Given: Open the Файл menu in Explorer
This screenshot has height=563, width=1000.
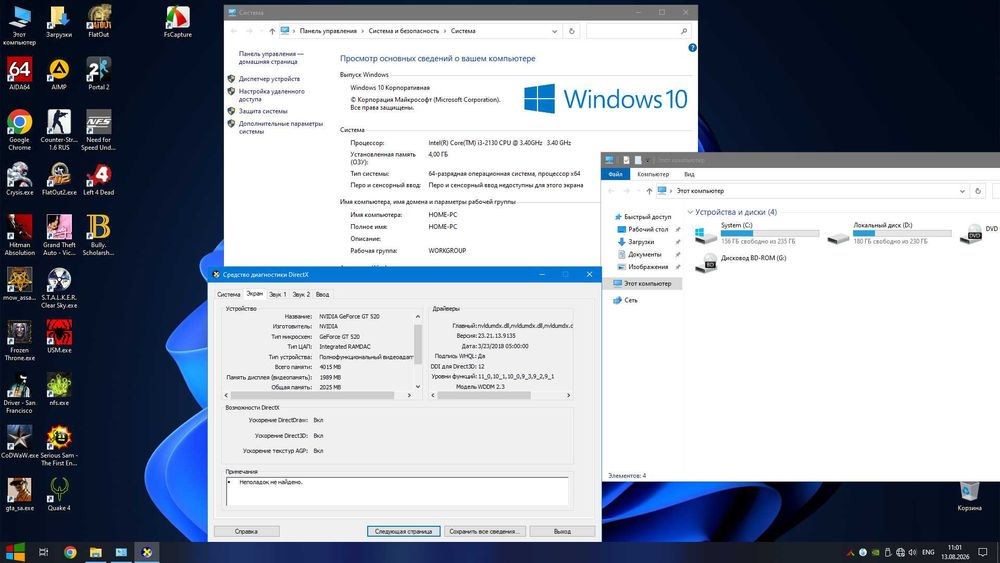Looking at the screenshot, I should tap(615, 174).
